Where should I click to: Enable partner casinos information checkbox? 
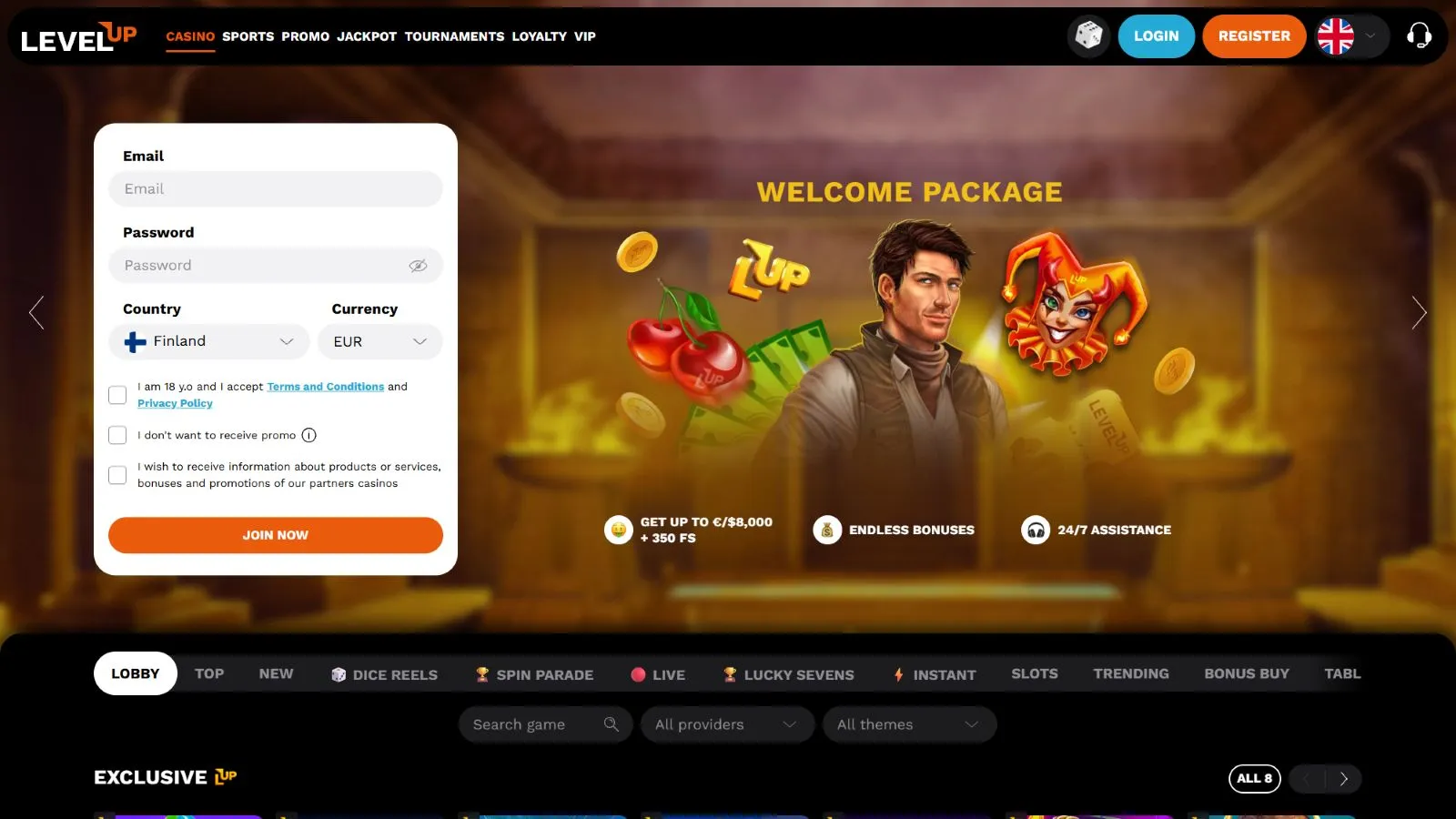point(117,475)
